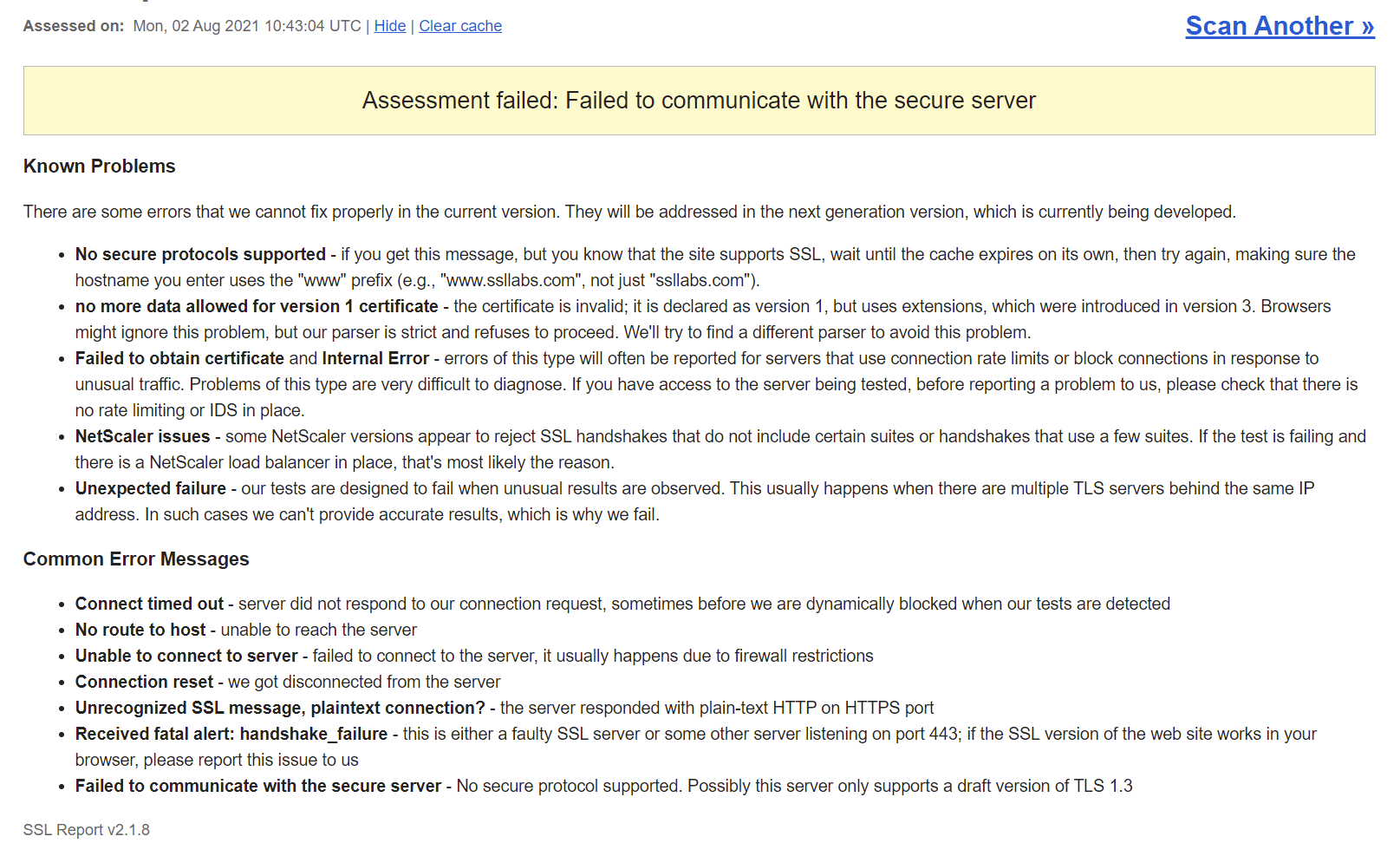Screen dimensions: 1400x843
Task: Click the bold 'Connection reset' term
Action: point(144,682)
